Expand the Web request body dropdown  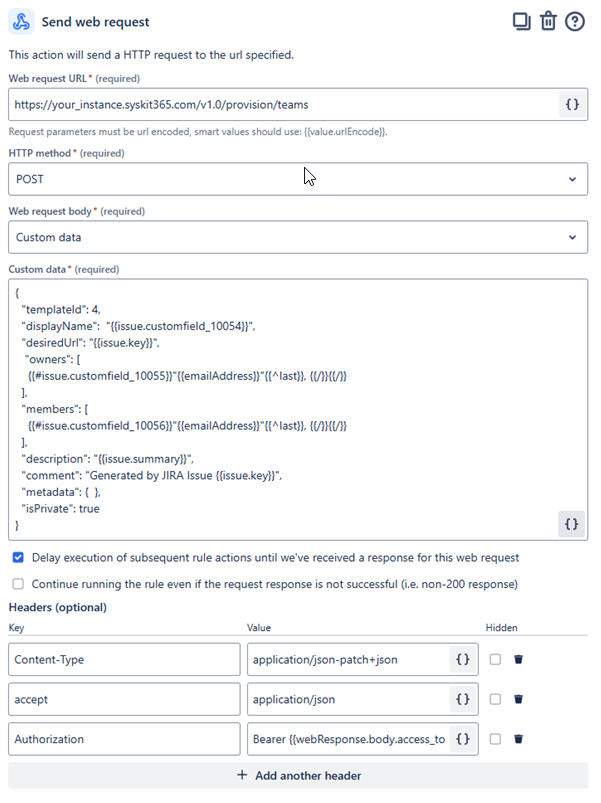(x=298, y=237)
